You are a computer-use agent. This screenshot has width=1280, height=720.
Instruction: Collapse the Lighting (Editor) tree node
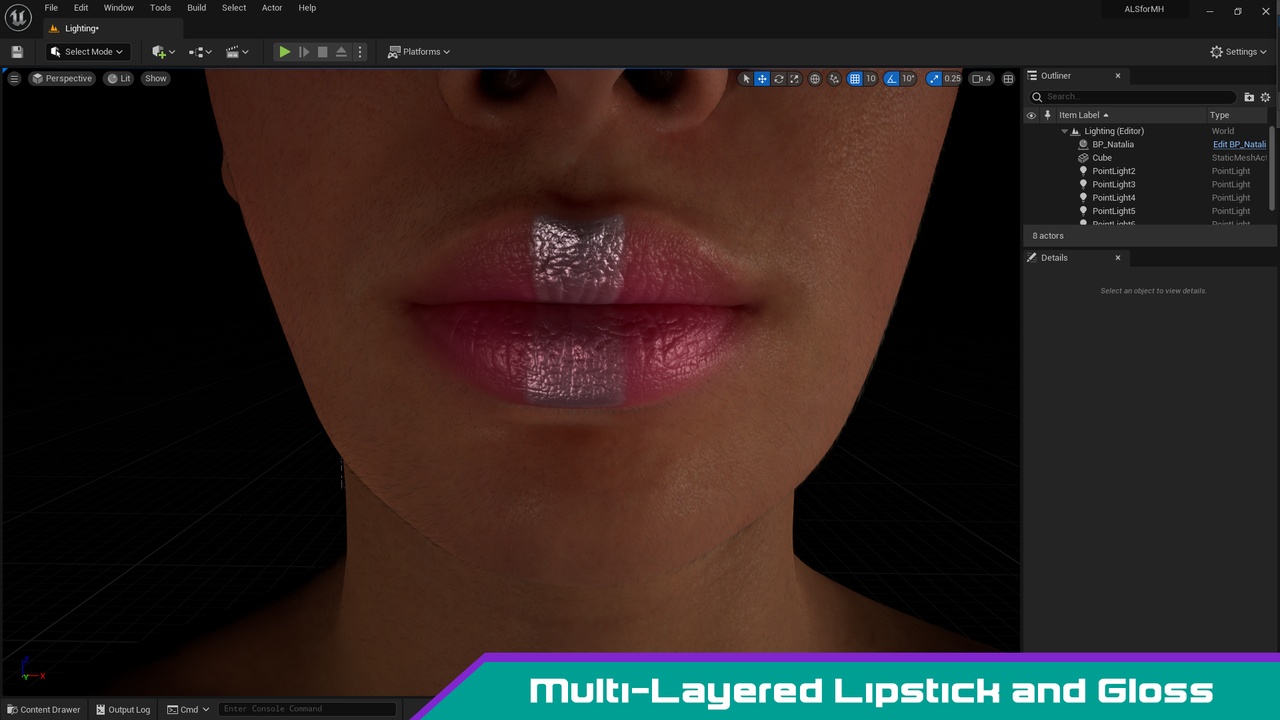1064,131
